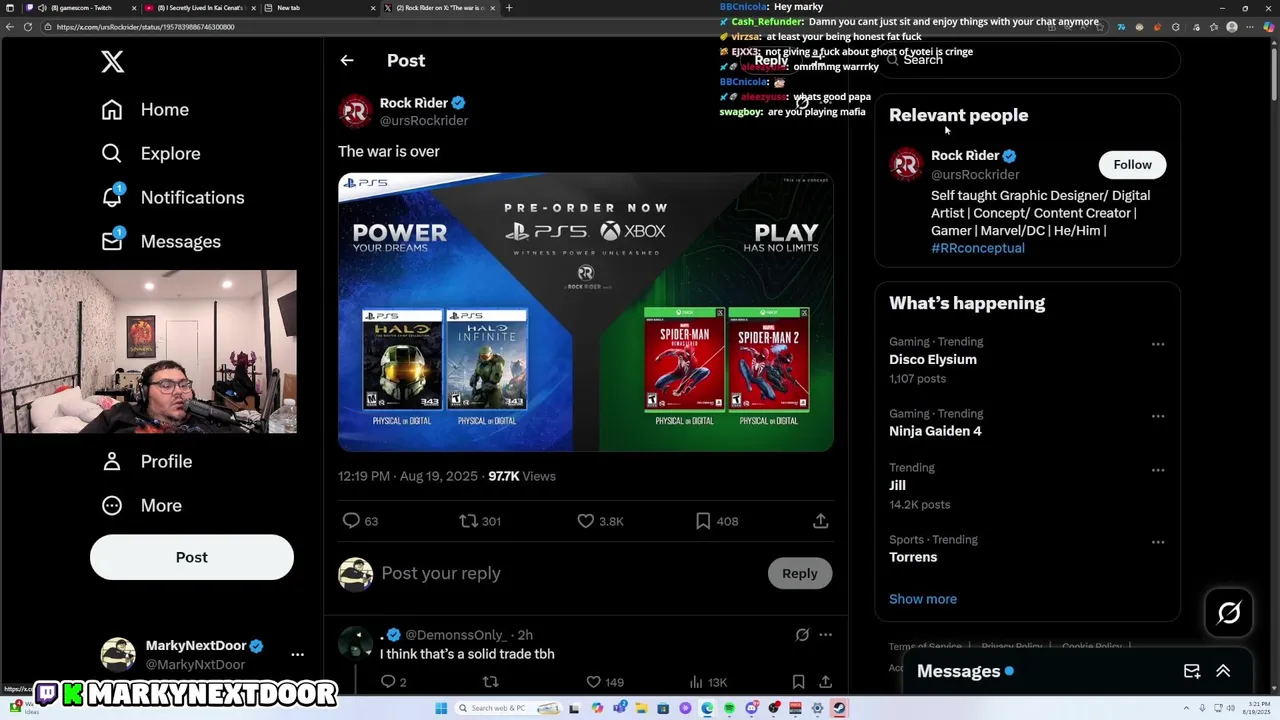Image resolution: width=1280 pixels, height=720 pixels.
Task: Open Notifications in the sidebar
Action: pyautogui.click(x=173, y=198)
